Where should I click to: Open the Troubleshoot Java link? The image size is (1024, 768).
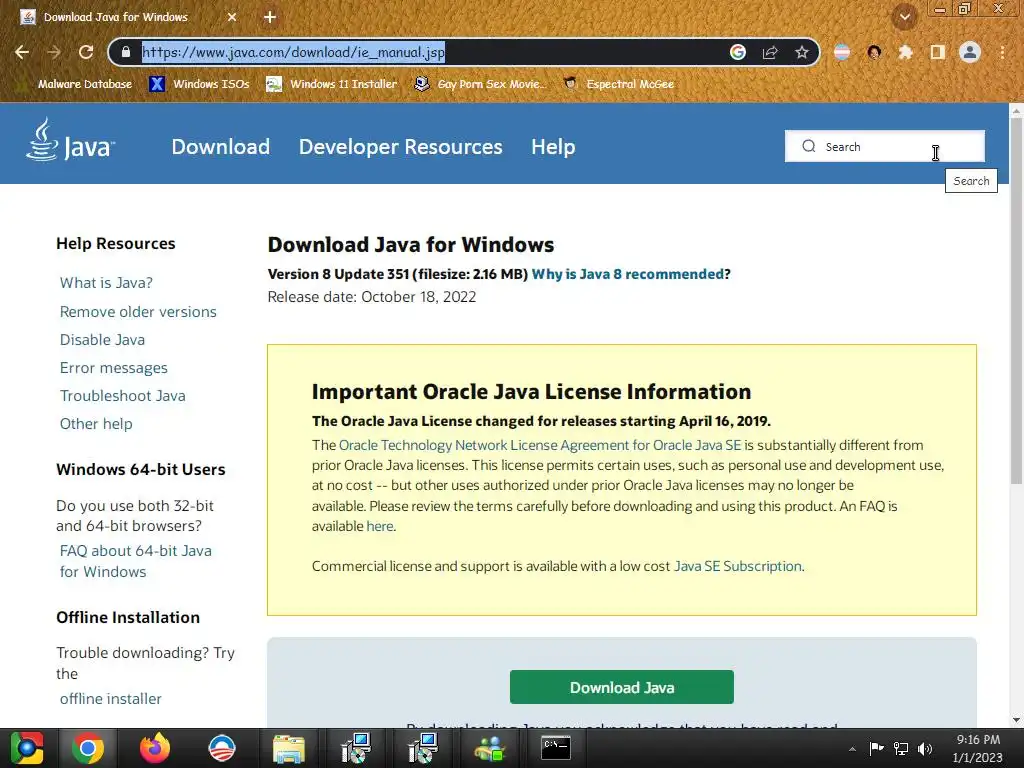pyautogui.click(x=123, y=396)
